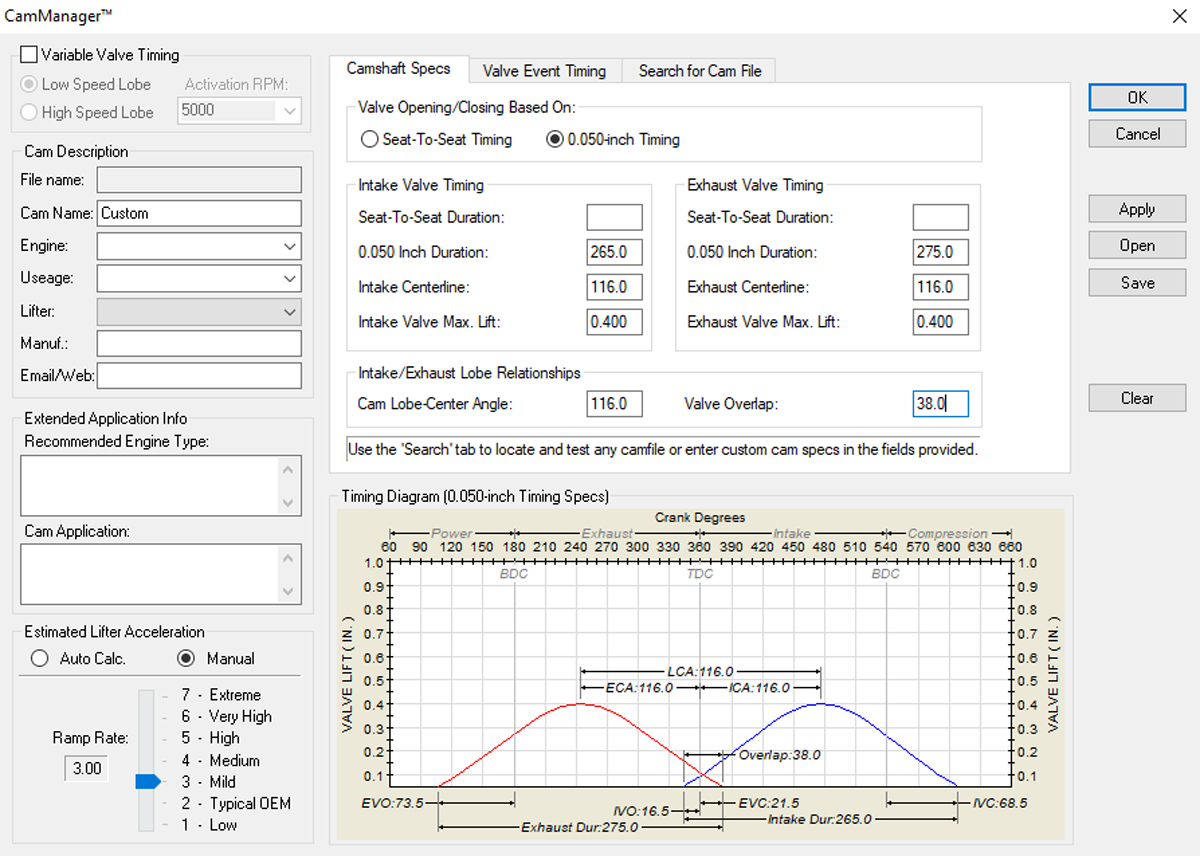This screenshot has width=1200, height=856.
Task: Click the Exhaust Valve Max. Lift field
Action: point(941,322)
